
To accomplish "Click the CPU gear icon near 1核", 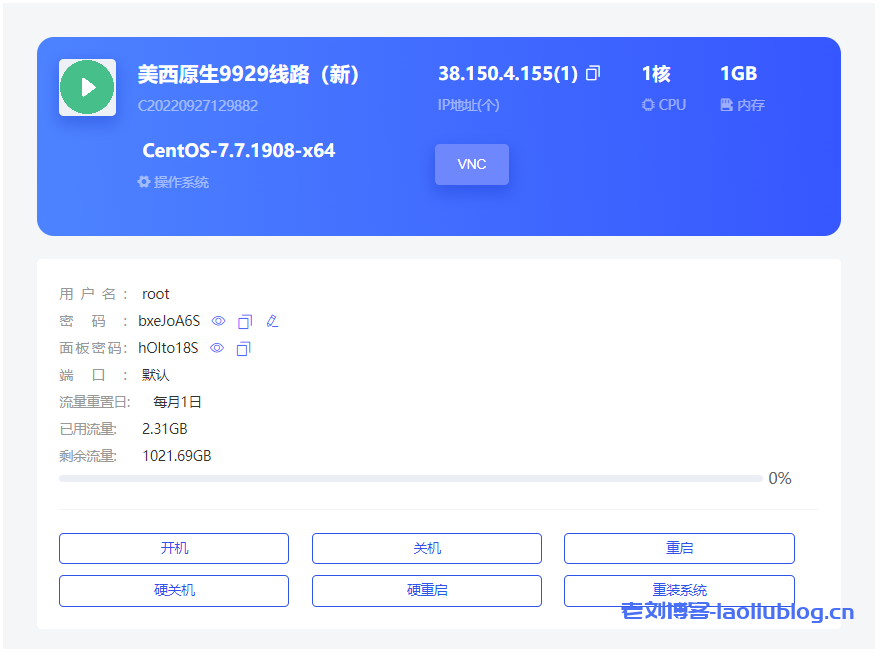I will (648, 104).
